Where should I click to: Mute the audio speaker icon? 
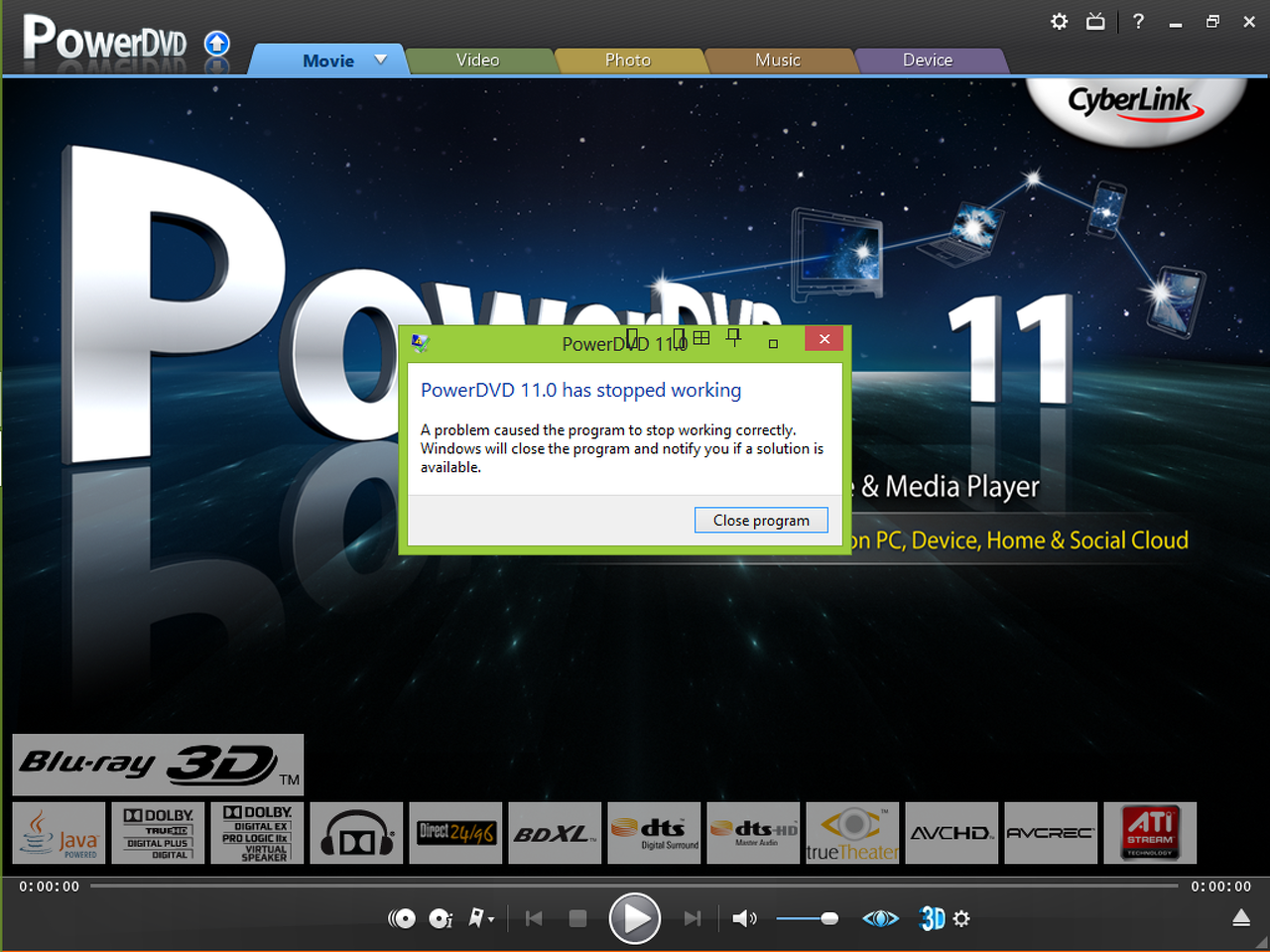click(744, 919)
